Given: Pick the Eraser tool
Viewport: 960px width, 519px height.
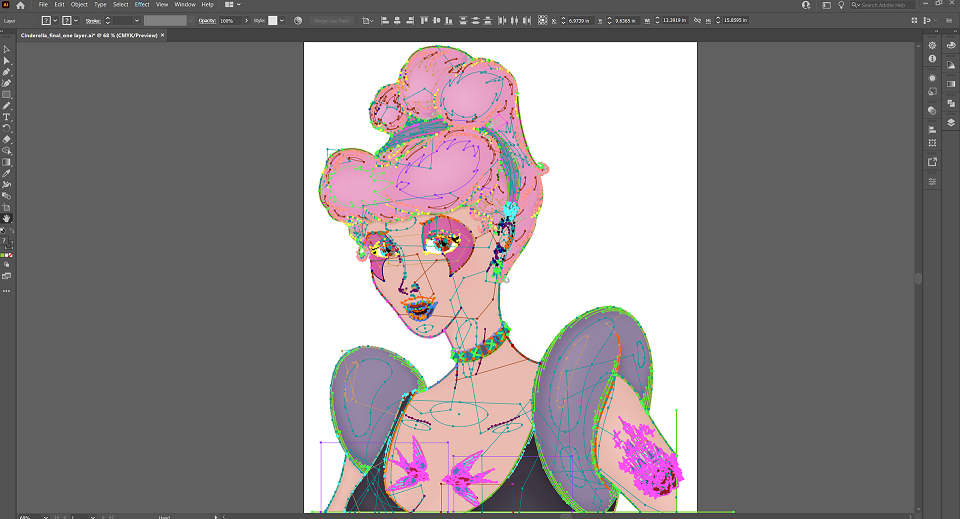Looking at the screenshot, I should coord(7,140).
